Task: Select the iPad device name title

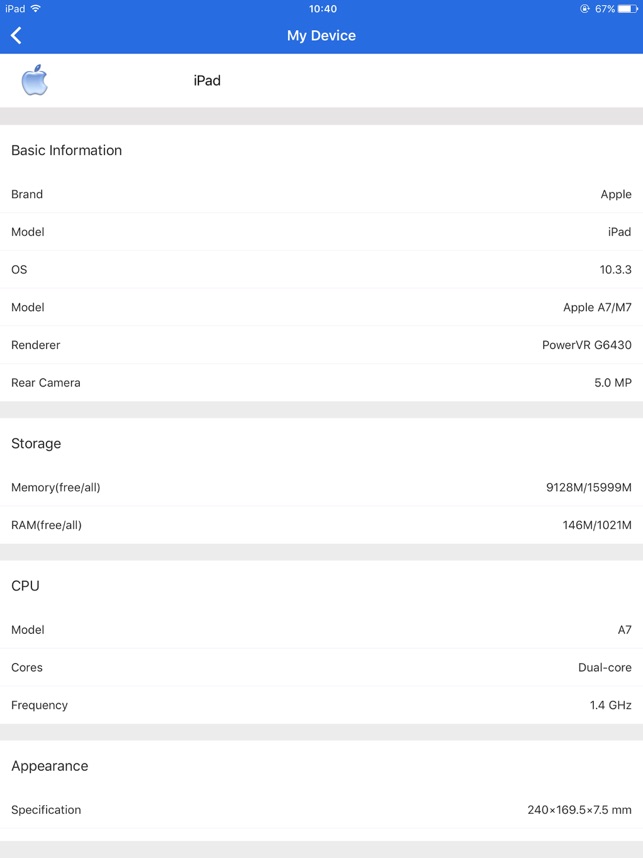Action: point(207,80)
